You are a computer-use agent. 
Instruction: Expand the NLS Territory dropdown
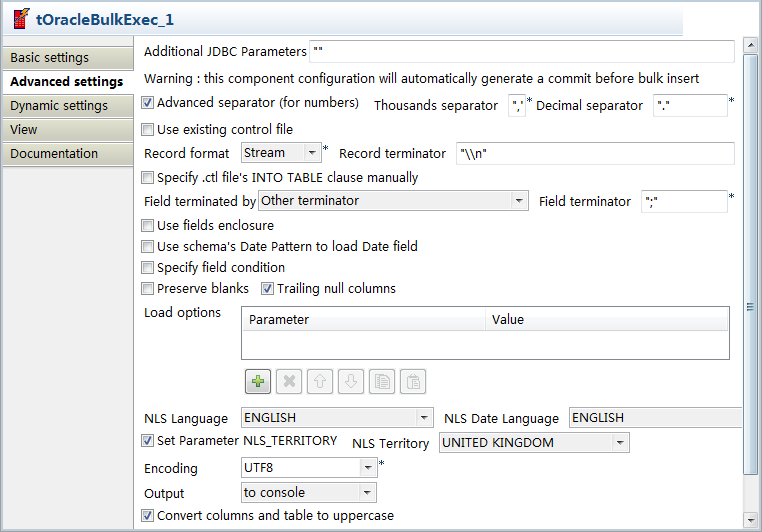pos(621,442)
